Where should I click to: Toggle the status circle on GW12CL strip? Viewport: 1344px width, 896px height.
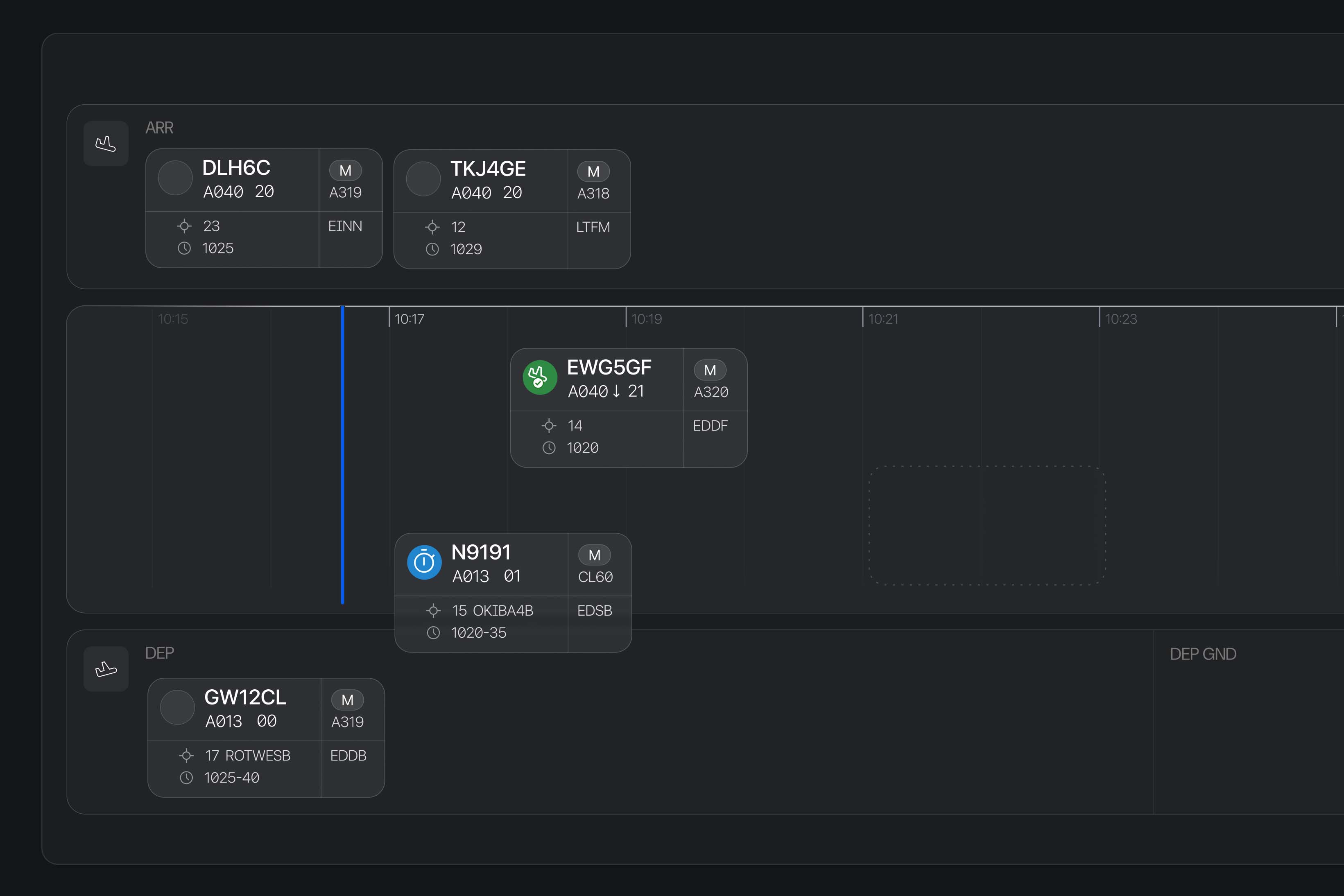(177, 707)
